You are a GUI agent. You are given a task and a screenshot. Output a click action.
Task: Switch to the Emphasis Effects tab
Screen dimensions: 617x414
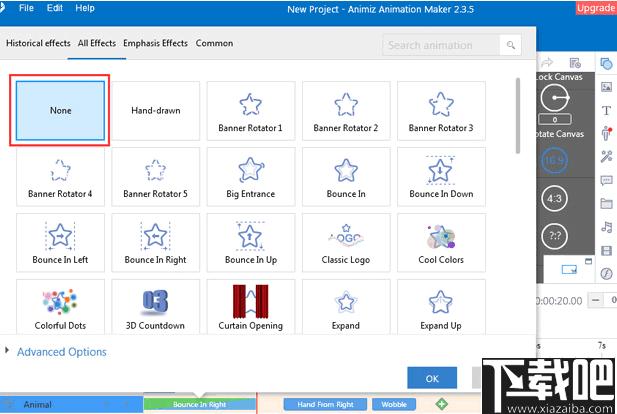155,43
